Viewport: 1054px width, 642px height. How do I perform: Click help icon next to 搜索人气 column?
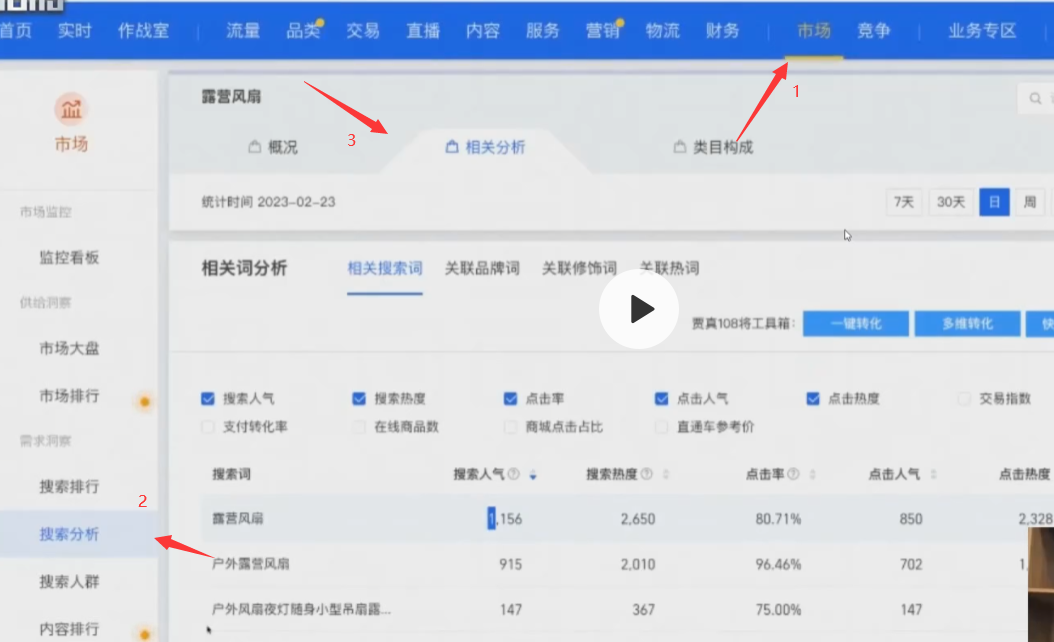click(x=514, y=474)
